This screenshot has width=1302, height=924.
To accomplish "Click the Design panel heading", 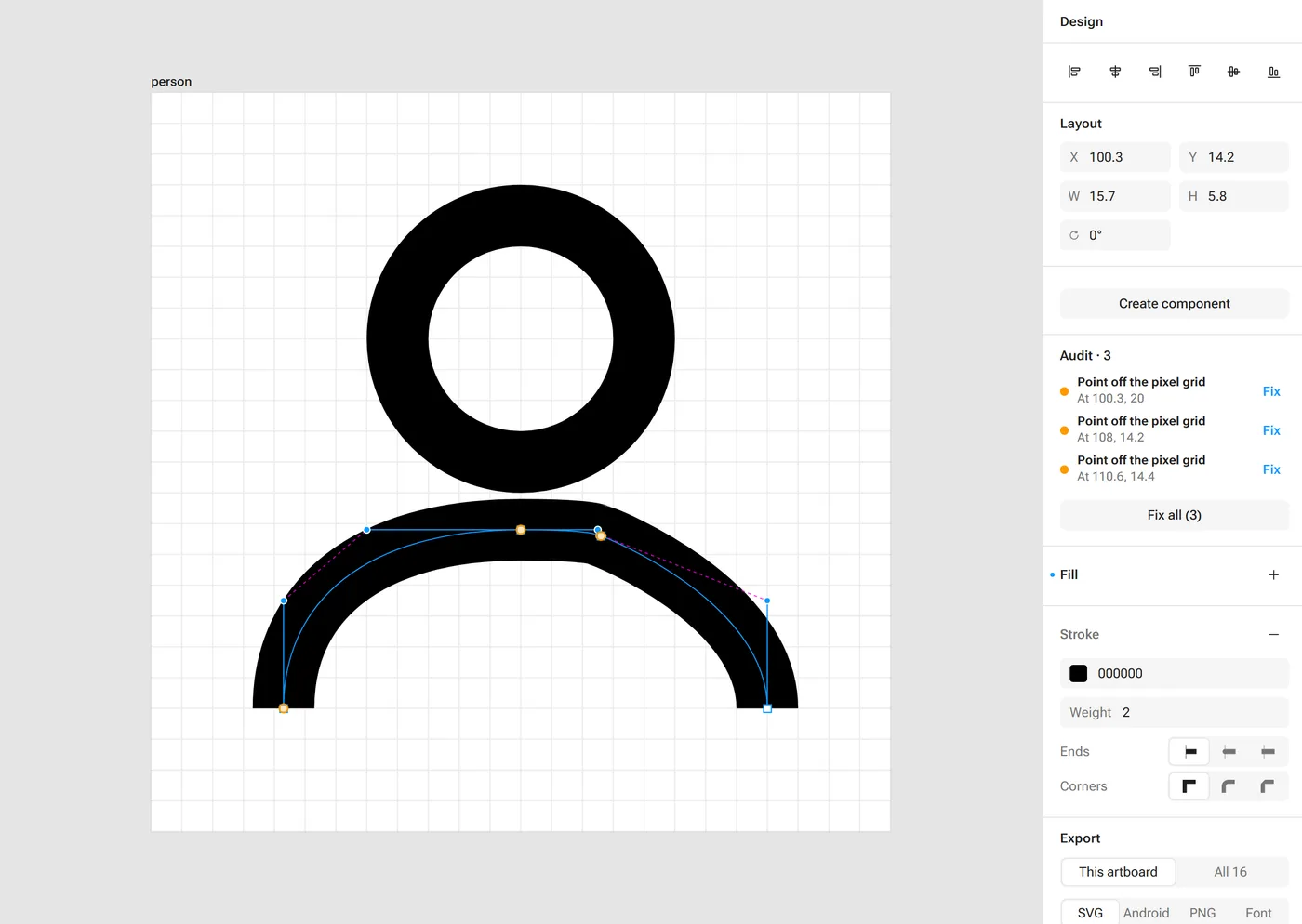I will (x=1082, y=21).
